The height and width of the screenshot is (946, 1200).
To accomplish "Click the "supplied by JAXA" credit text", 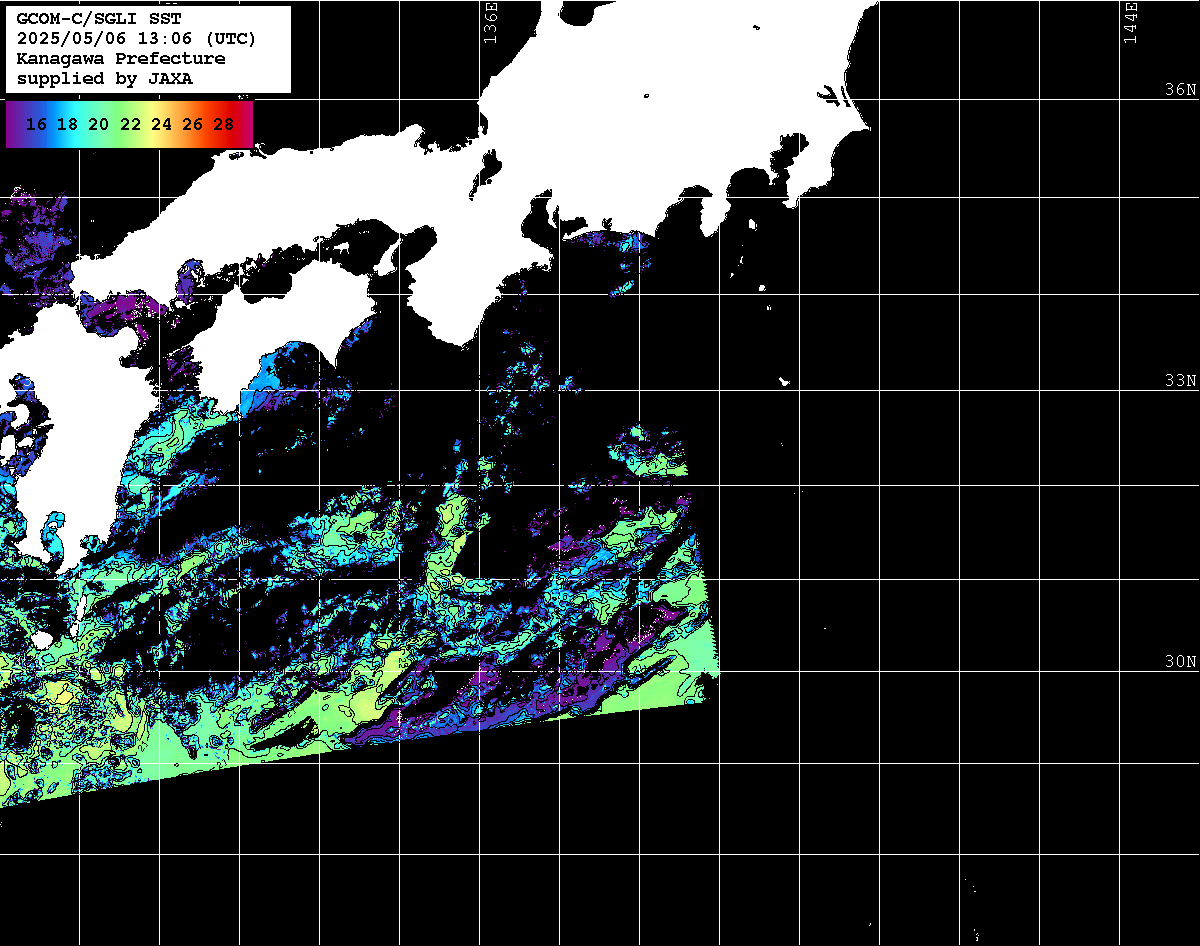I will pyautogui.click(x=105, y=79).
